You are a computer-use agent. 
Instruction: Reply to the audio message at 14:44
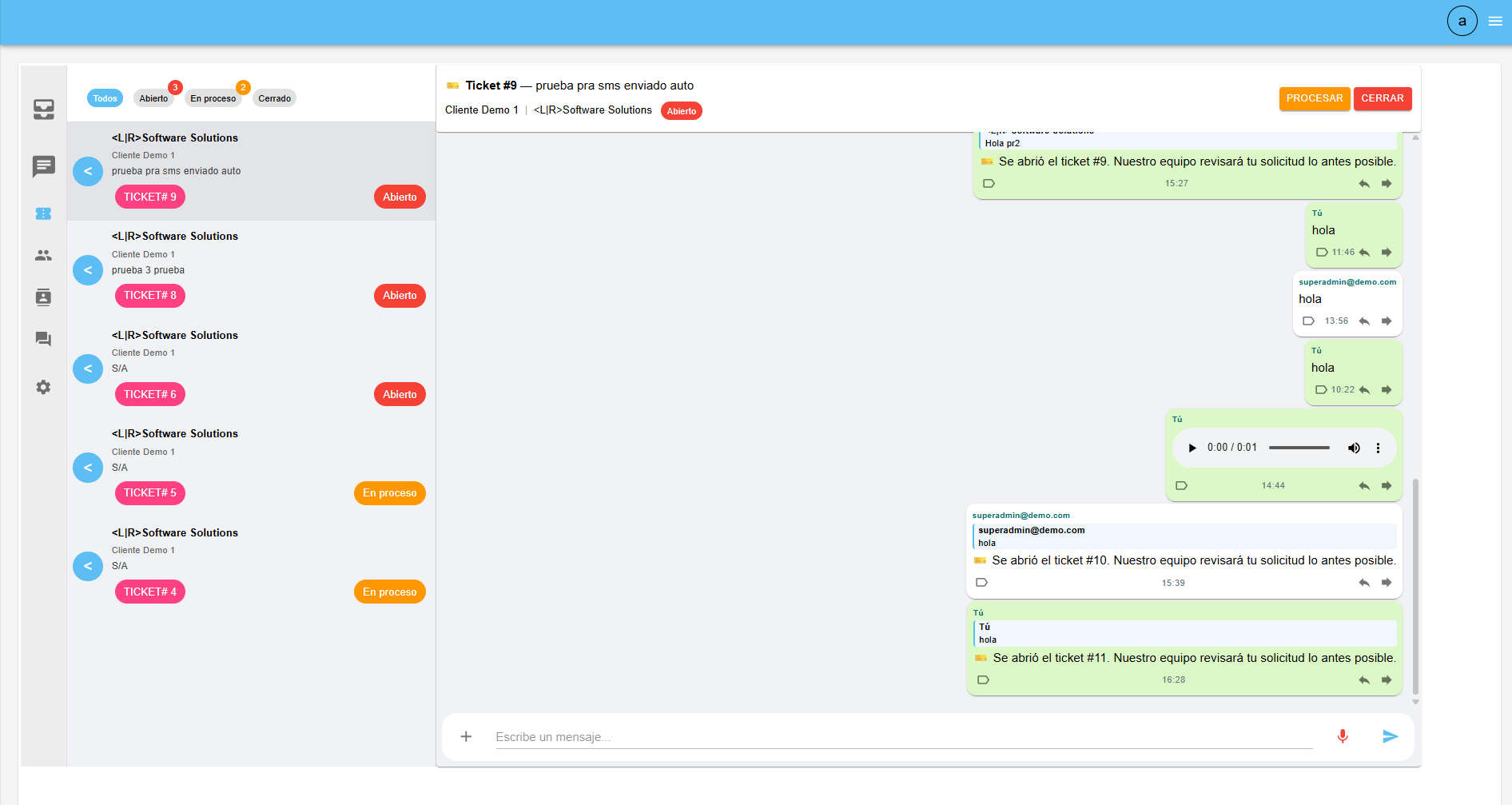1364,486
